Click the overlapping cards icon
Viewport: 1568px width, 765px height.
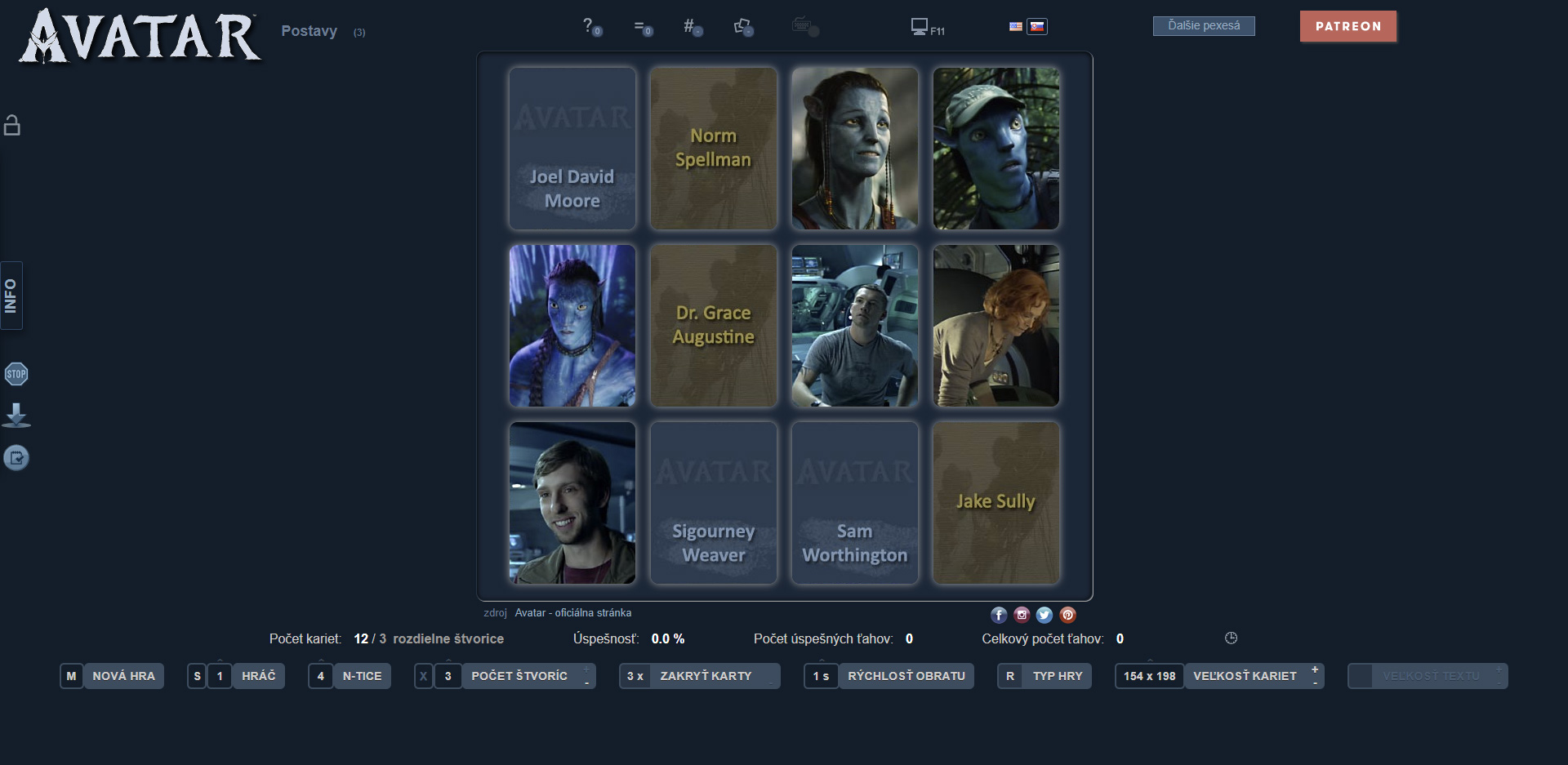pos(743,28)
